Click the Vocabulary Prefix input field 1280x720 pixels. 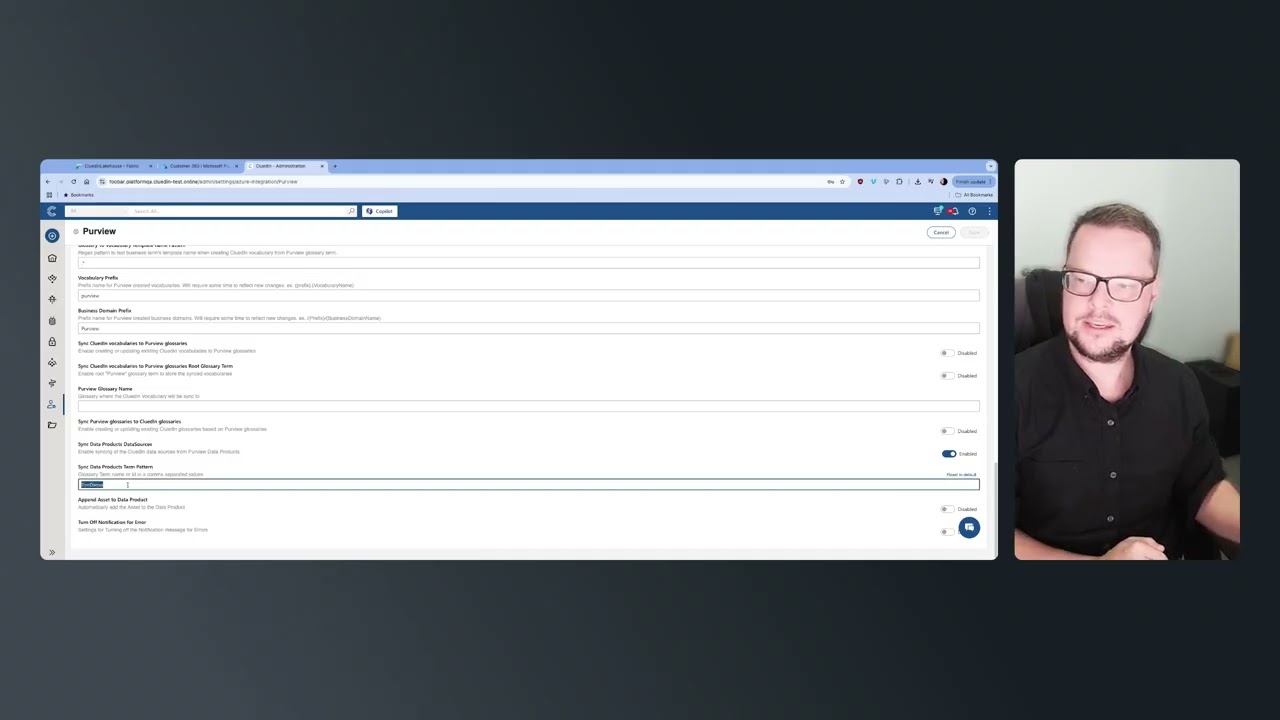tap(528, 296)
